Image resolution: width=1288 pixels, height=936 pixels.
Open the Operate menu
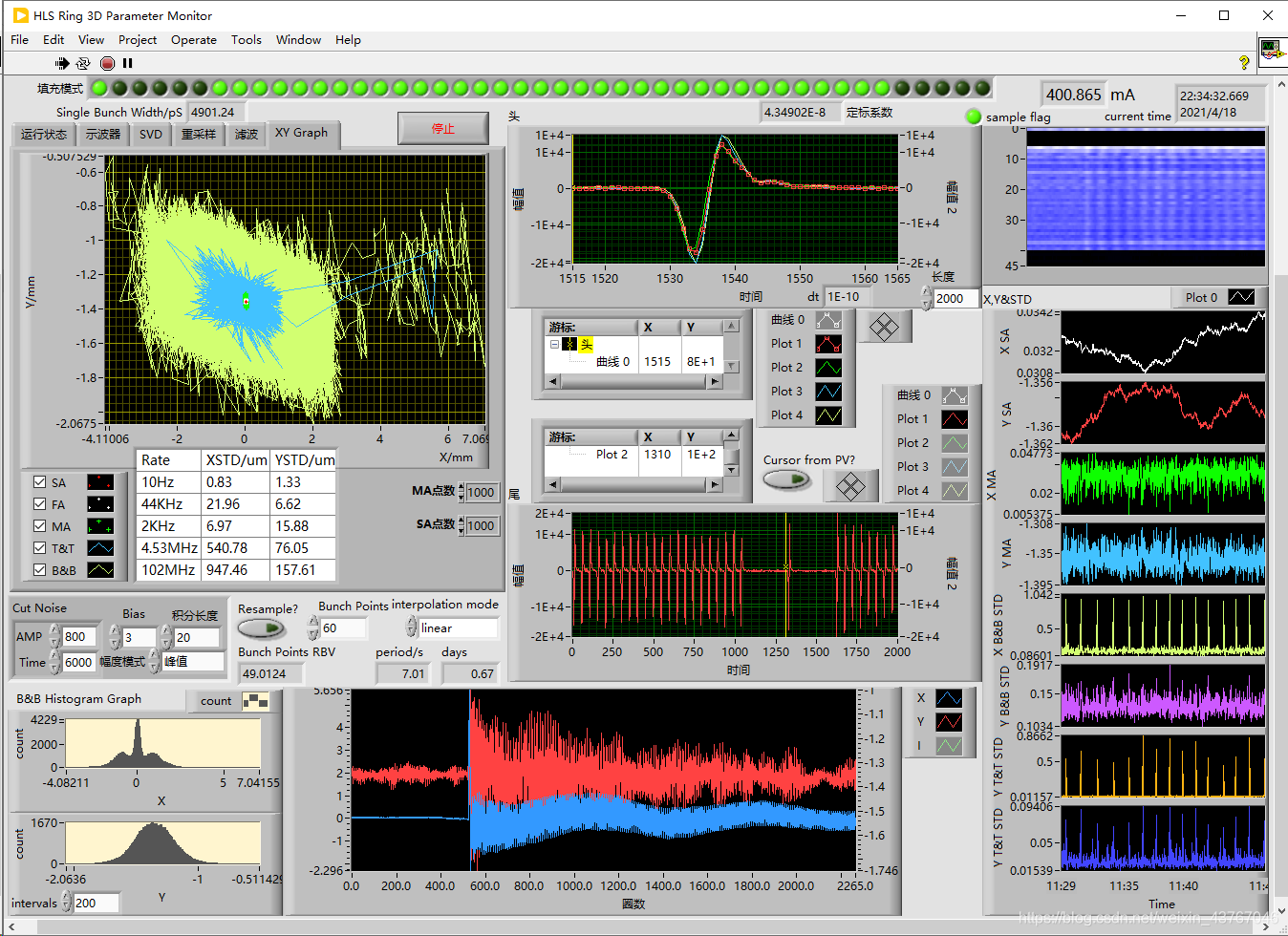coord(193,40)
